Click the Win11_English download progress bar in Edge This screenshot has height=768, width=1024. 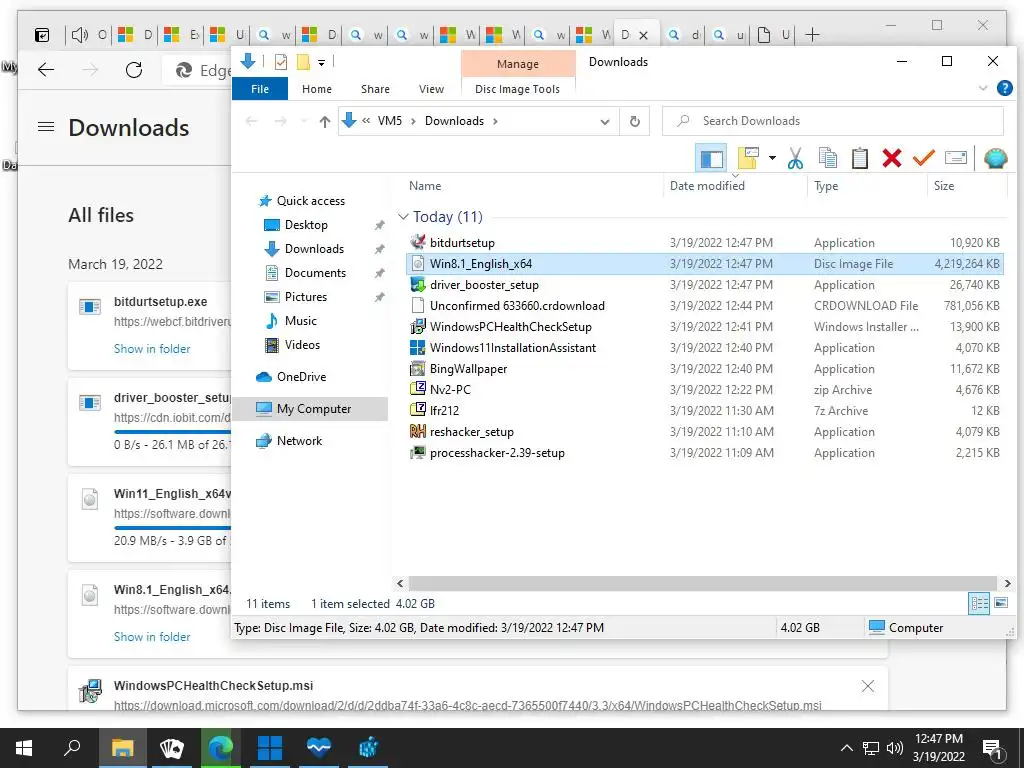coord(172,528)
